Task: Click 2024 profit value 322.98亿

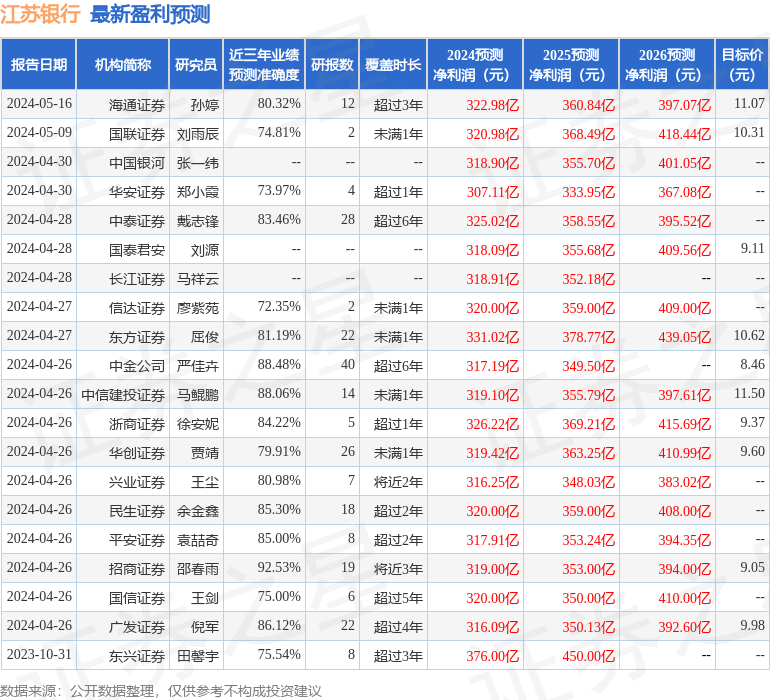Action: (x=493, y=105)
